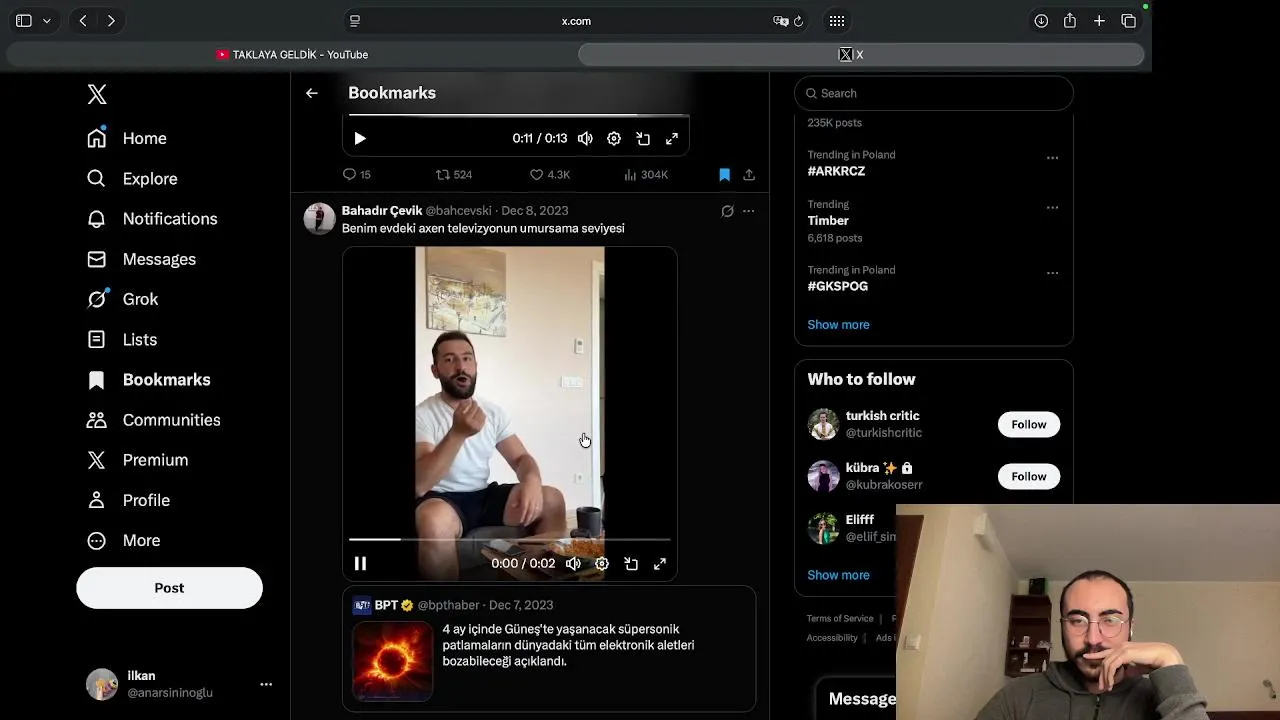Seek on the Bahadır video progress bar
This screenshot has height=720, width=1280.
coord(510,539)
